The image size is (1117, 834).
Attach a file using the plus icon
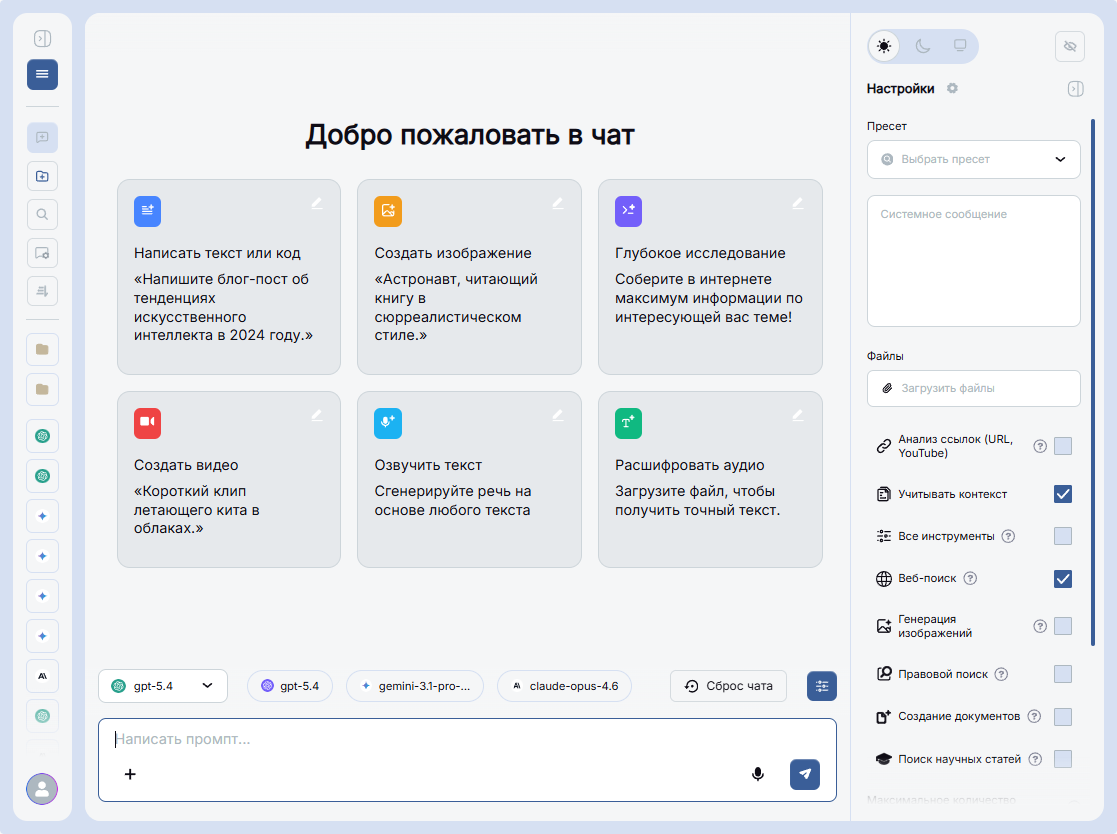[x=130, y=774]
